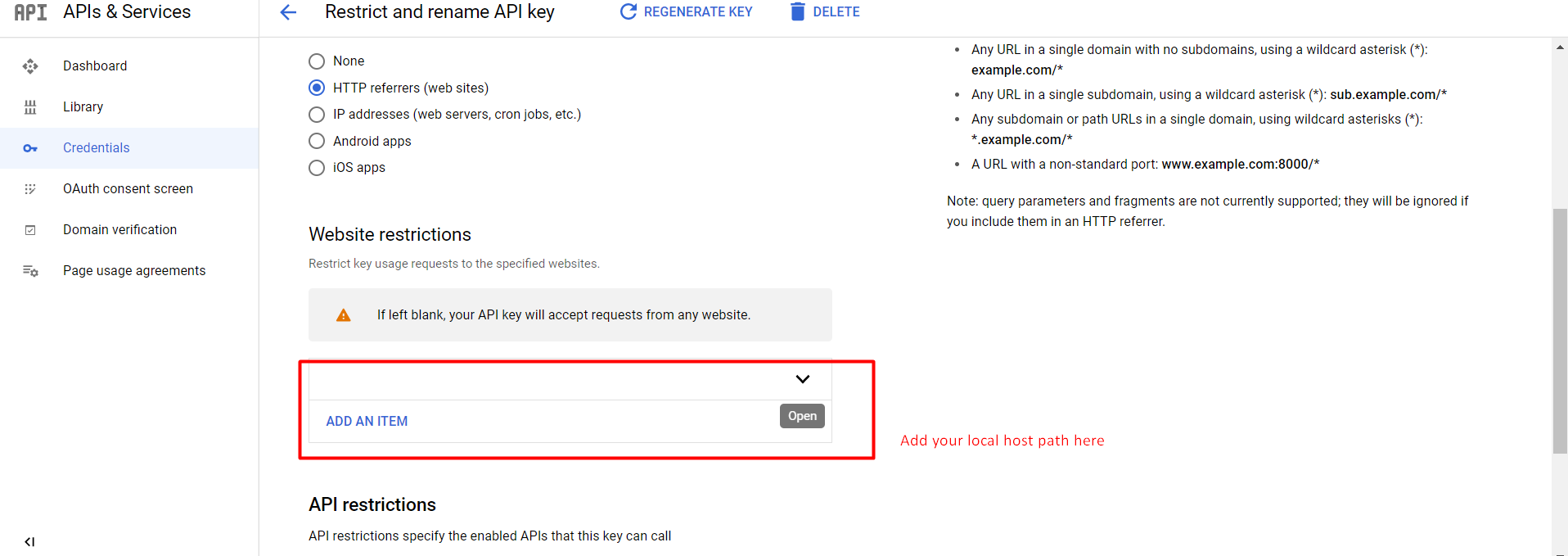
Task: Open the Credentials section
Action: coord(96,148)
